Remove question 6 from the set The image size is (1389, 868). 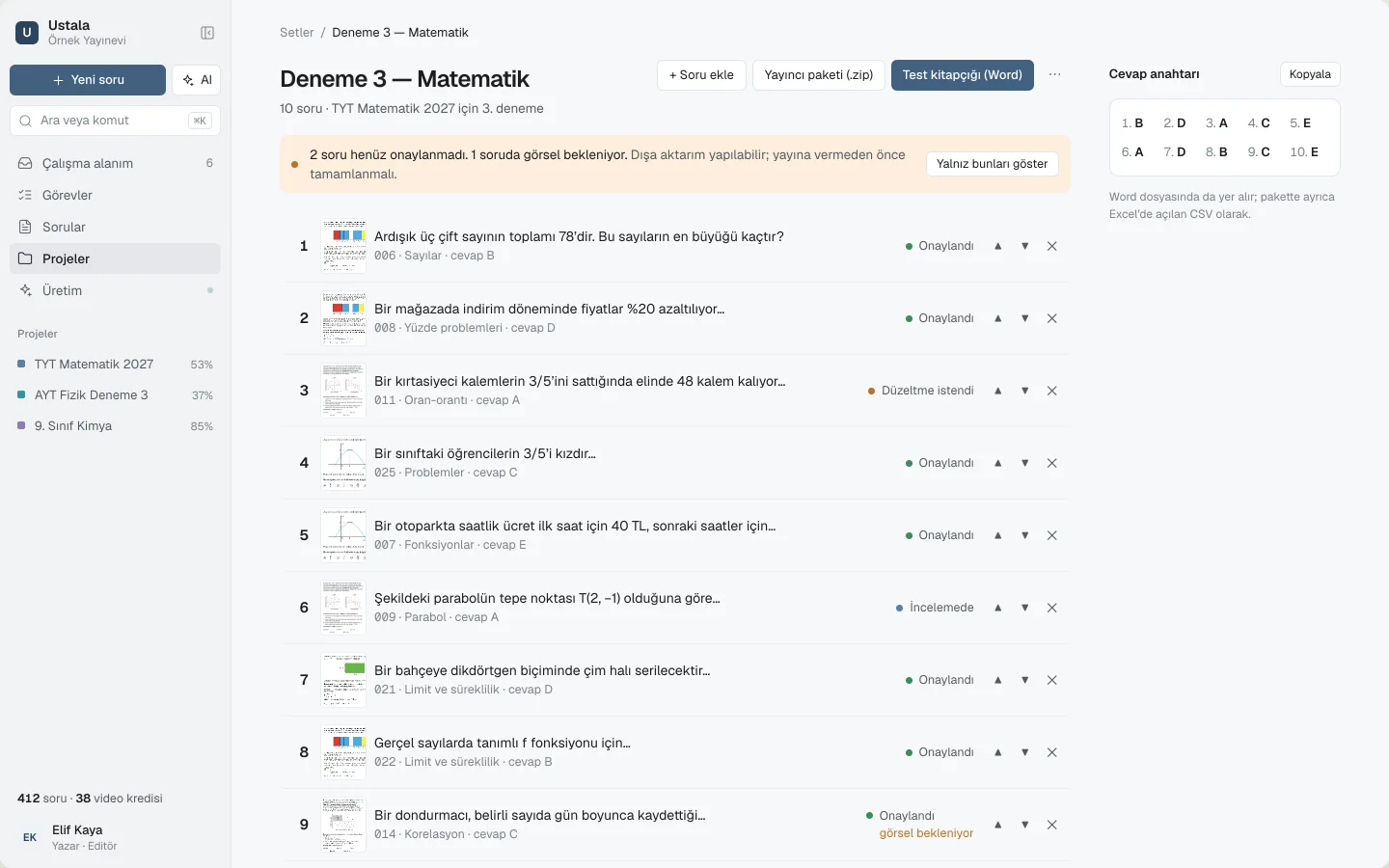coord(1052,608)
